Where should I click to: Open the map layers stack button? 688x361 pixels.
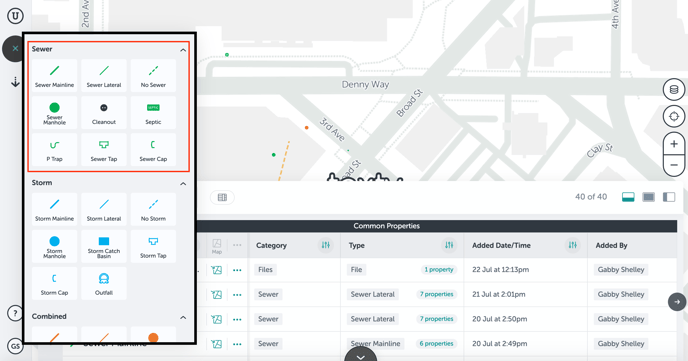point(674,90)
